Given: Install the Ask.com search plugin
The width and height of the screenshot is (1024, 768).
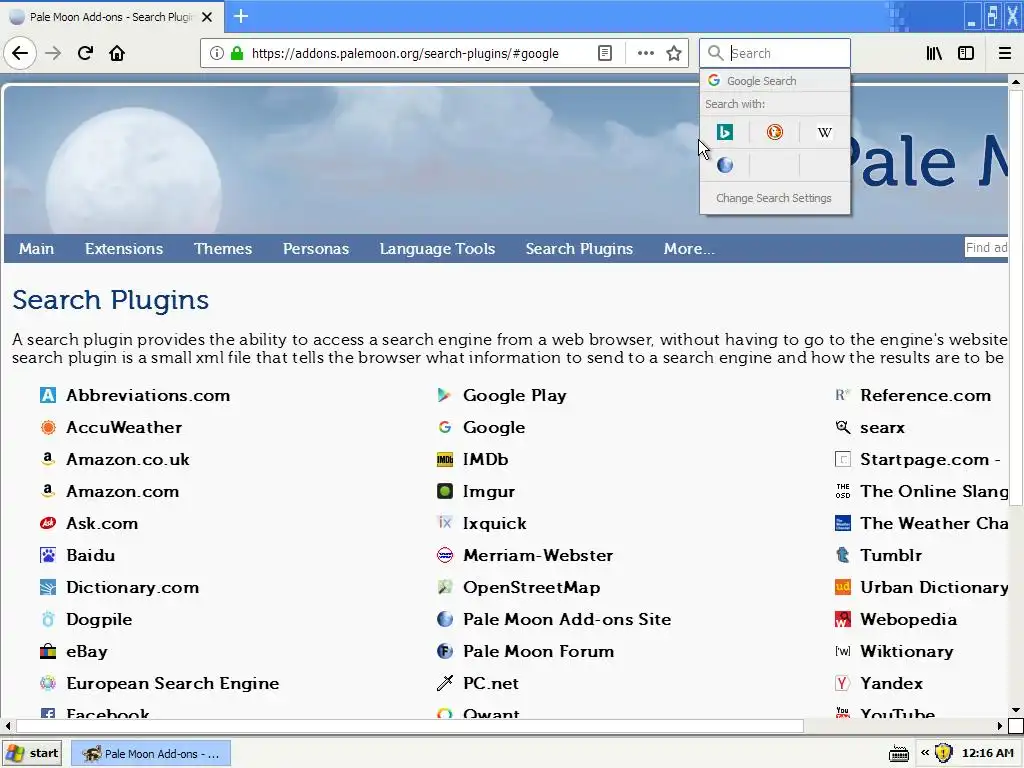Looking at the screenshot, I should tap(102, 523).
